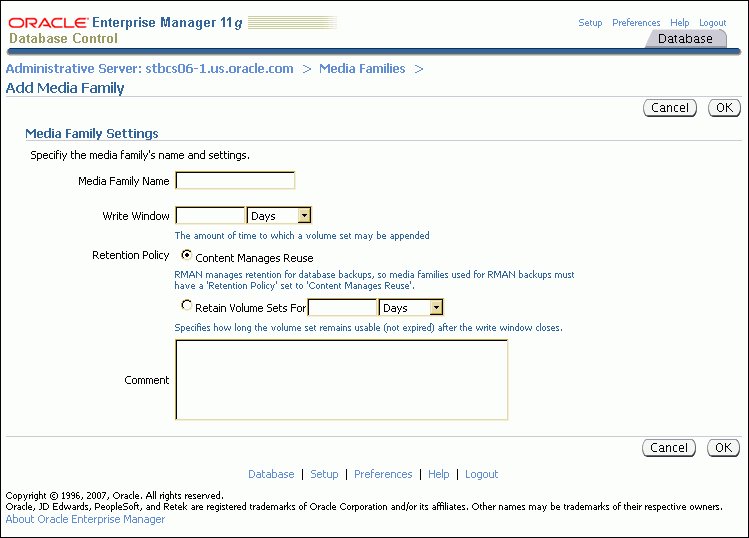The height and width of the screenshot is (538, 749).
Task: Focus the Write Window value field
Action: [210, 215]
